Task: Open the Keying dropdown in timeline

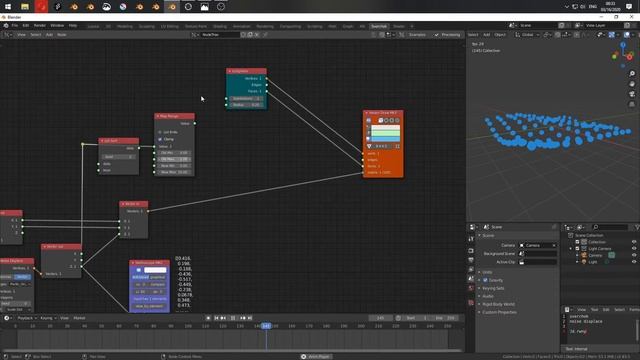Action: coord(48,318)
